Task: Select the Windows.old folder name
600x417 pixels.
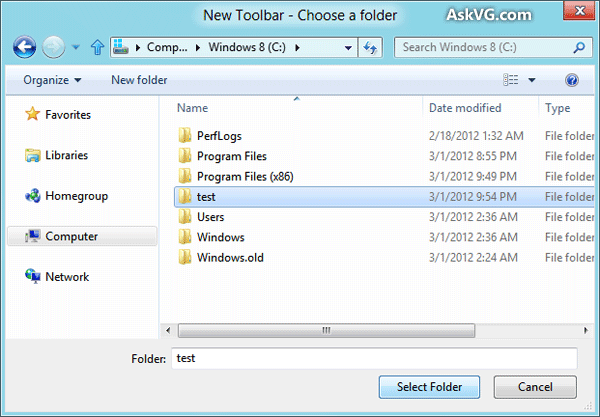Action: point(230,257)
